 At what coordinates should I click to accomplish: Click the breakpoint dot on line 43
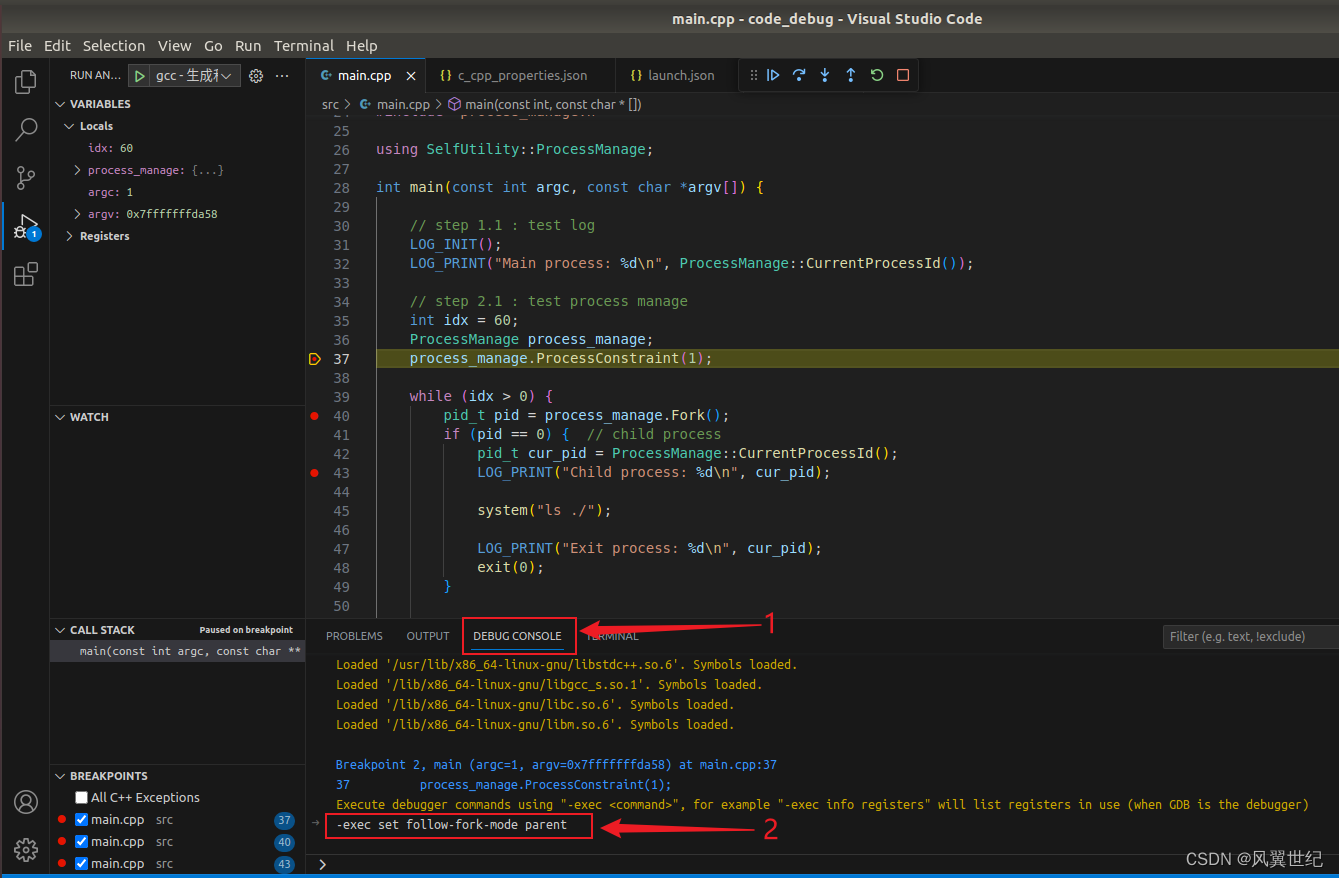[x=315, y=472]
